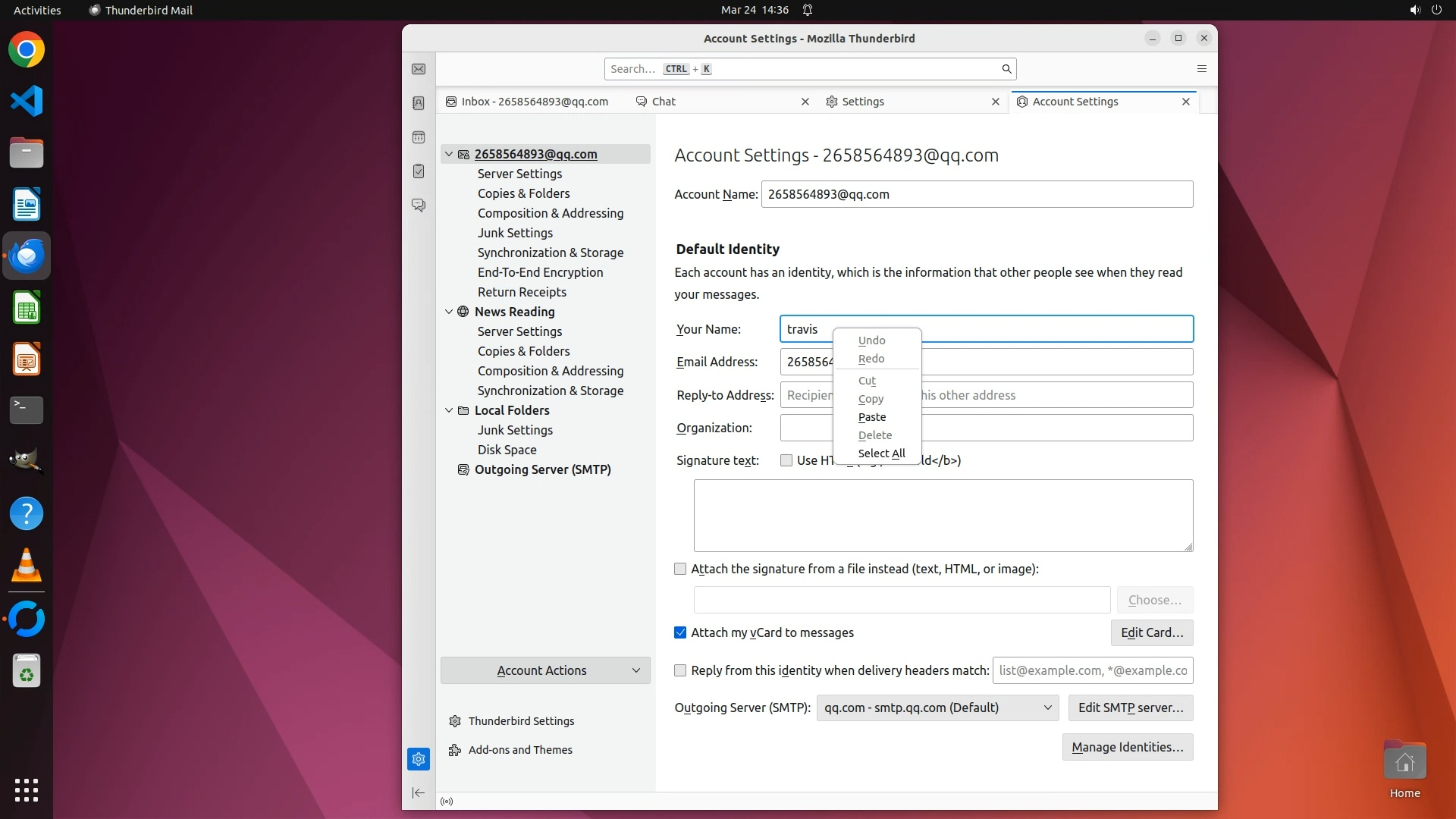Click the Manage Identities button
The image size is (1456, 819).
[x=1127, y=747]
